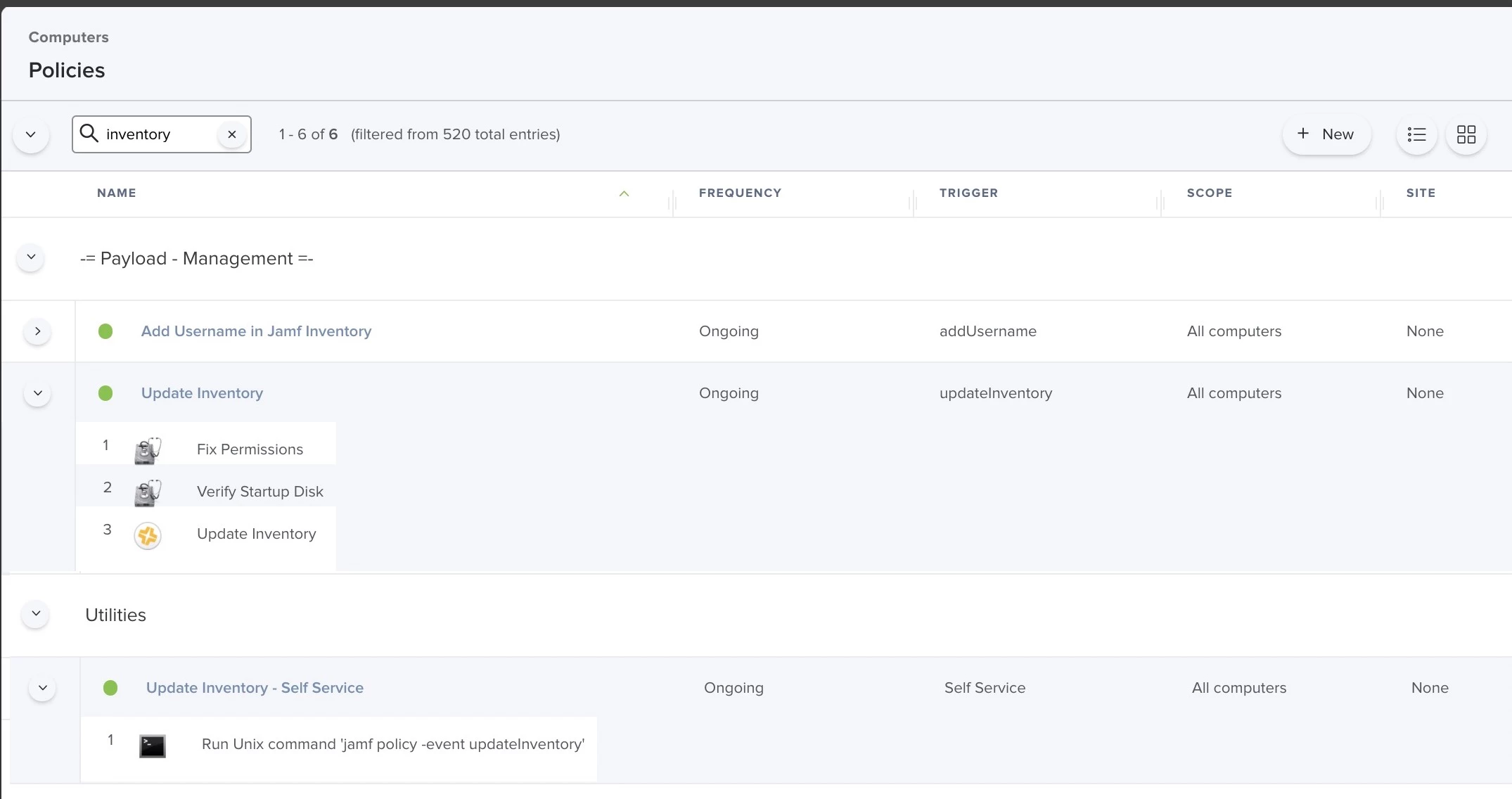The width and height of the screenshot is (1512, 799).
Task: Click green status dot for Add Username policy
Action: (x=105, y=331)
